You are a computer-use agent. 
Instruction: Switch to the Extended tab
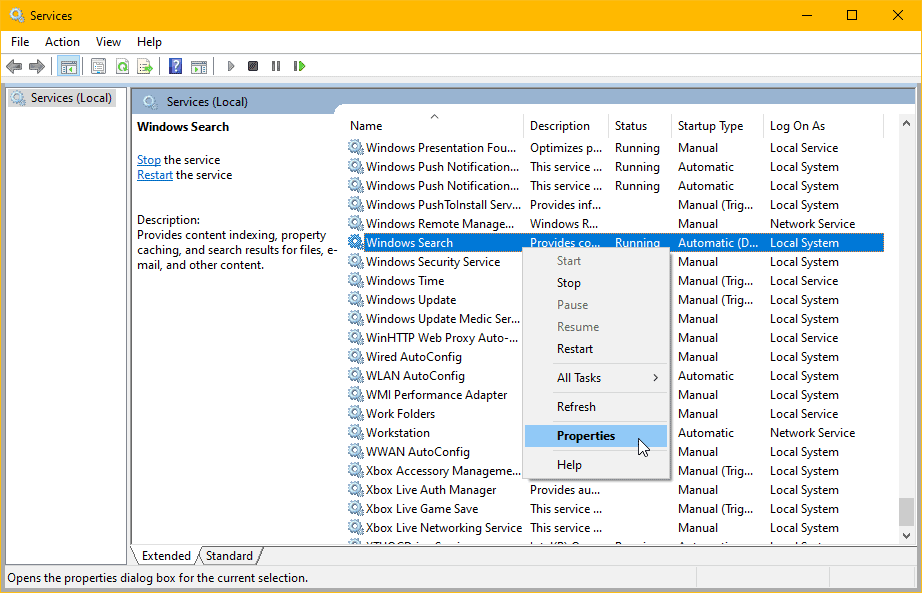166,555
